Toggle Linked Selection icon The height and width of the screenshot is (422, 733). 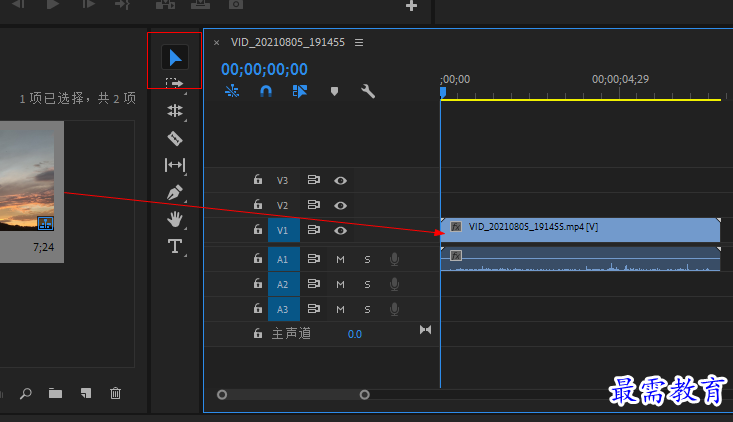tap(300, 91)
